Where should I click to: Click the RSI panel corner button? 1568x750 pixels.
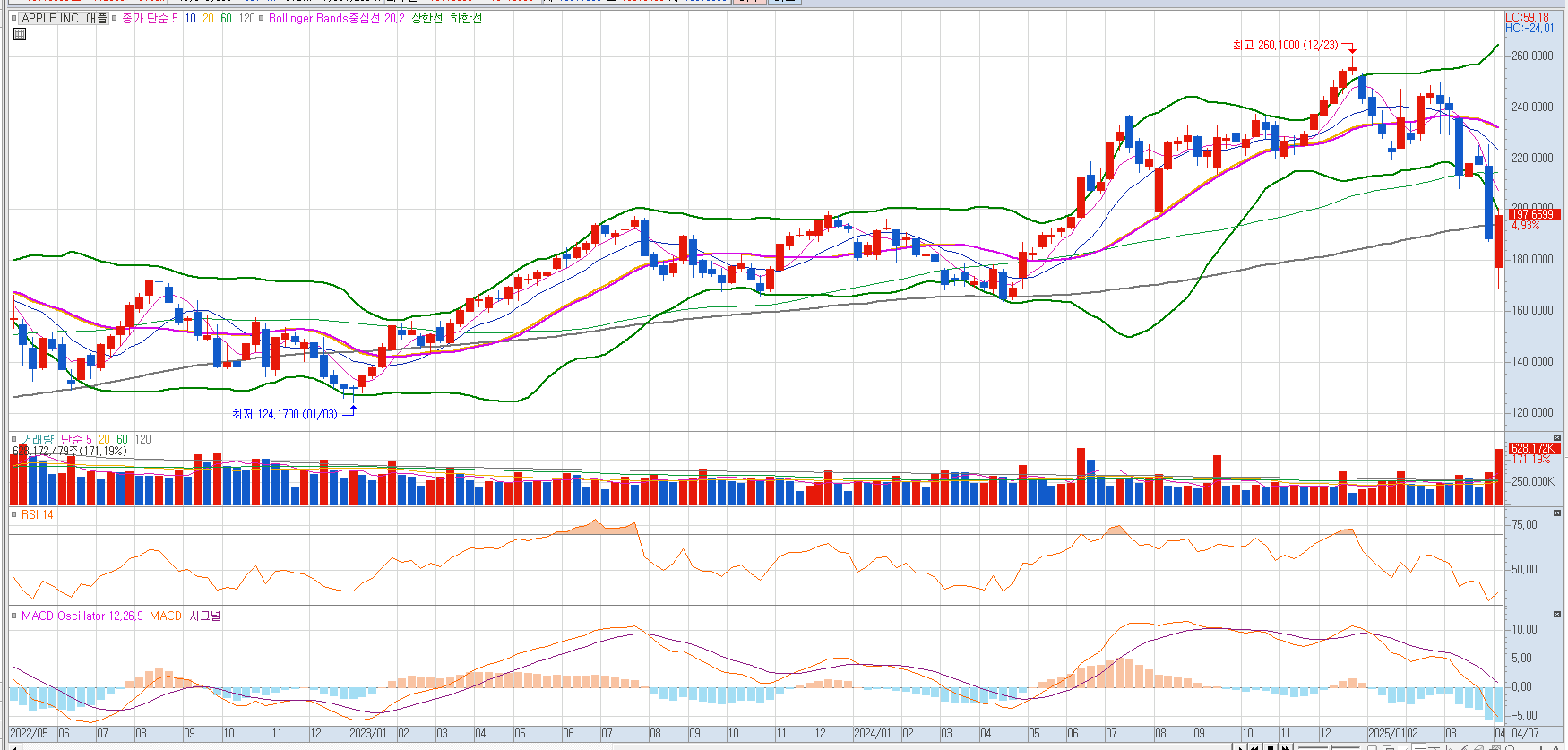coord(1557,513)
